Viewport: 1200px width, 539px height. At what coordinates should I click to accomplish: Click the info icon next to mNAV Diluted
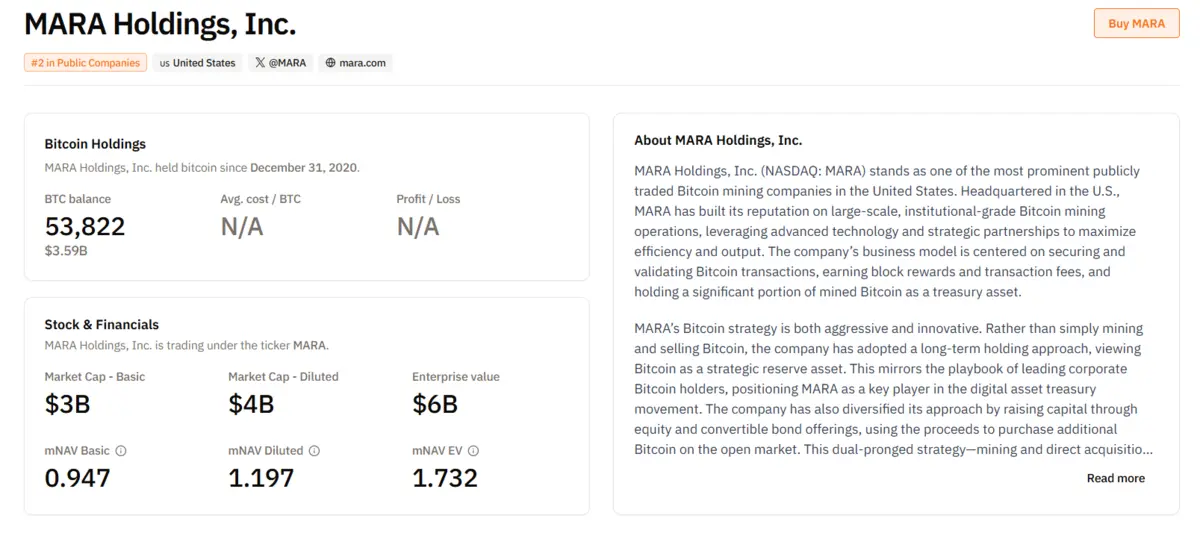(314, 451)
